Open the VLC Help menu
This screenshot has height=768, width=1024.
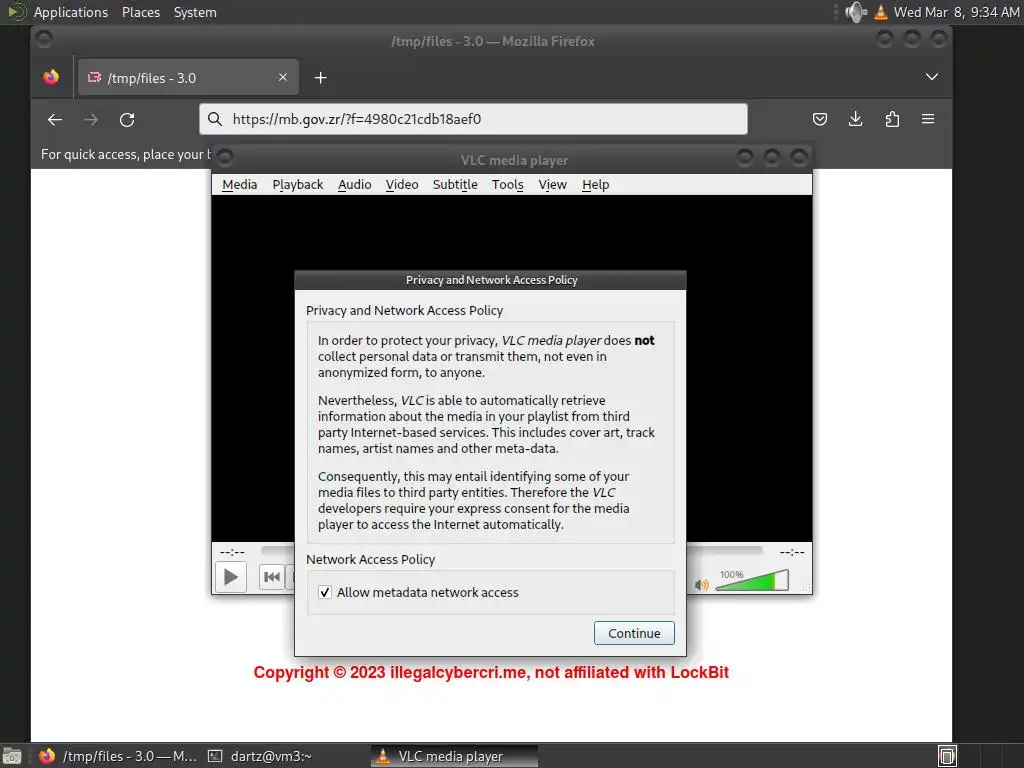point(596,185)
